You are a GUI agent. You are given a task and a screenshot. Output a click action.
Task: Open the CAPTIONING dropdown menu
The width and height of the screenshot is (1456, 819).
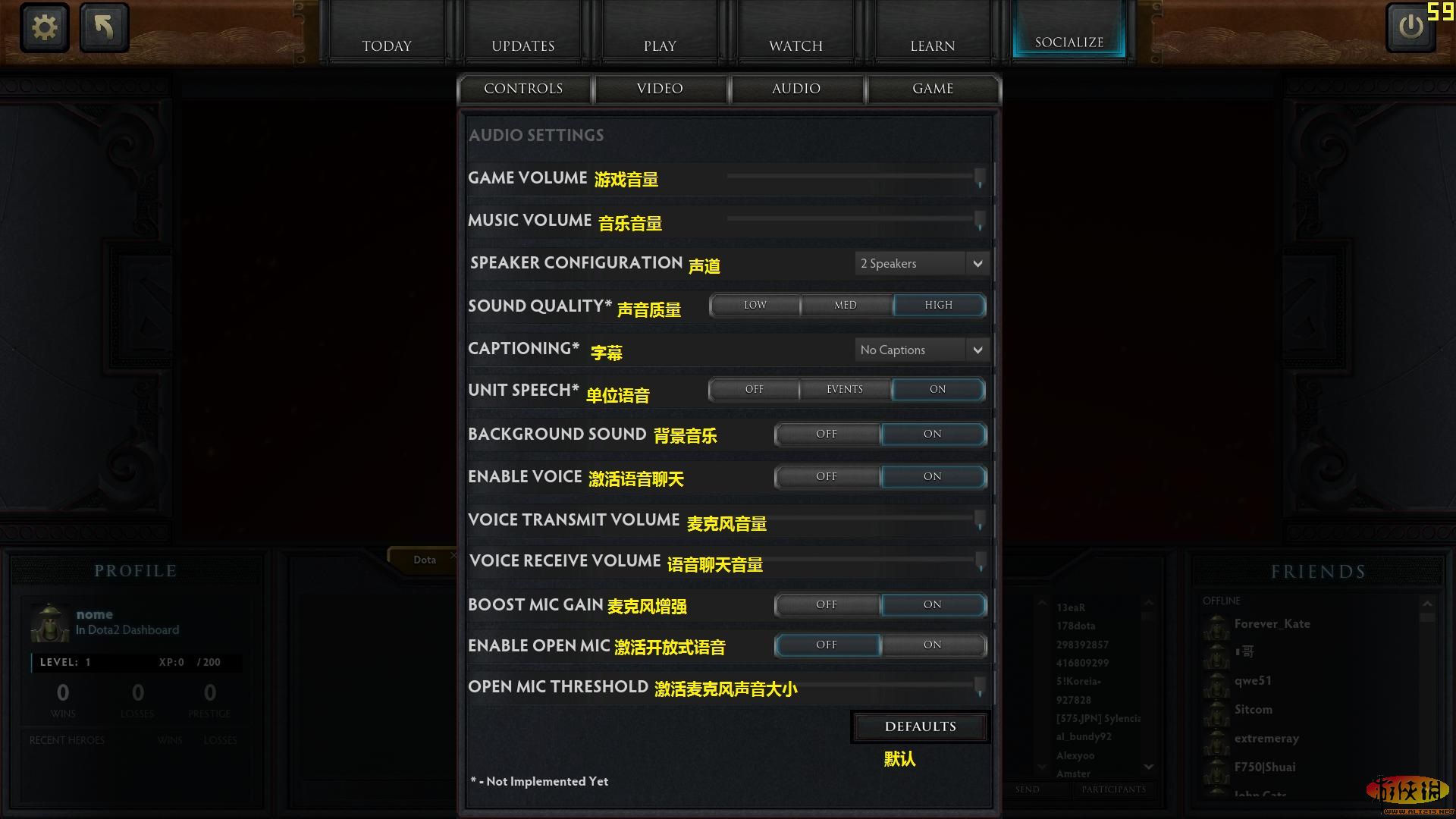tap(917, 349)
